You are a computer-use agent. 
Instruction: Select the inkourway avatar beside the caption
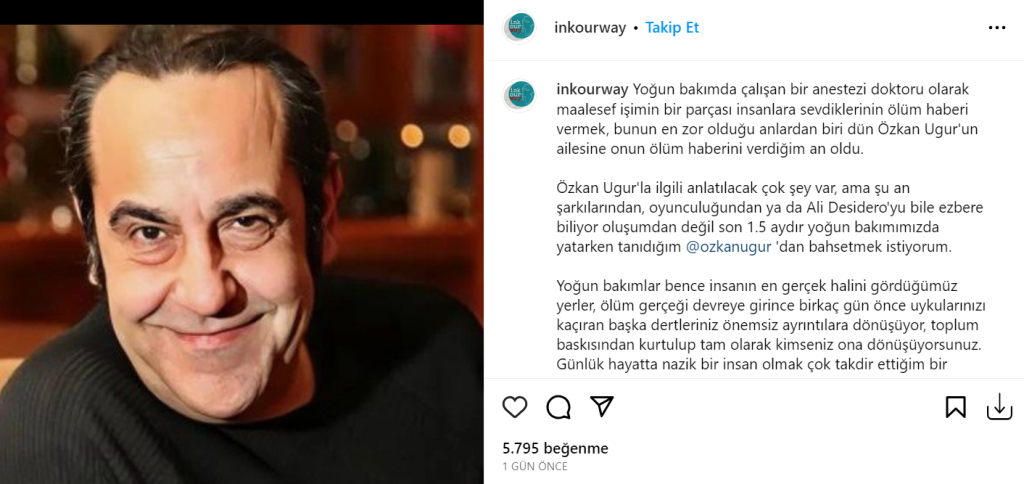(520, 95)
